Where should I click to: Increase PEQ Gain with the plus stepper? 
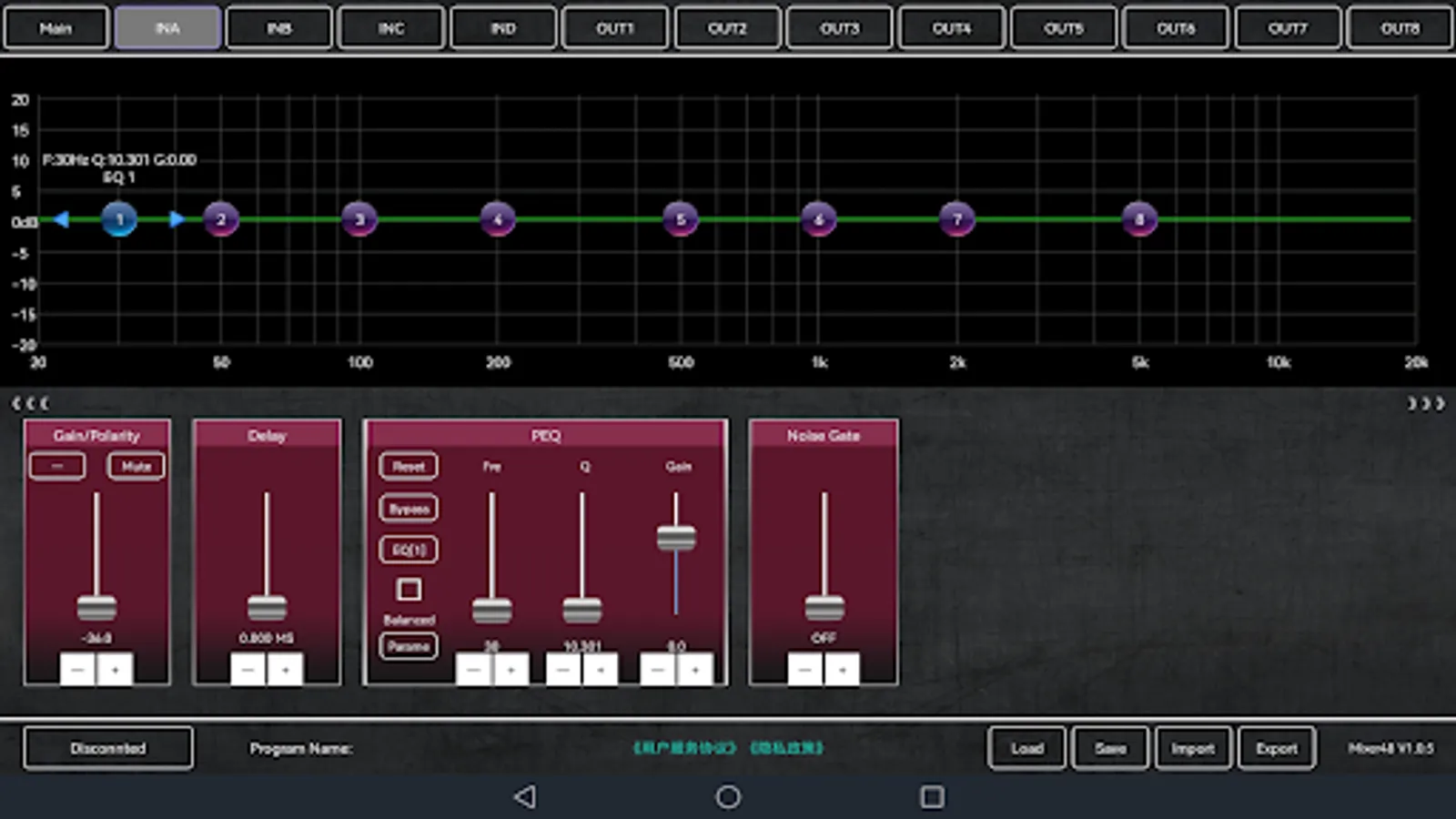coord(695,670)
